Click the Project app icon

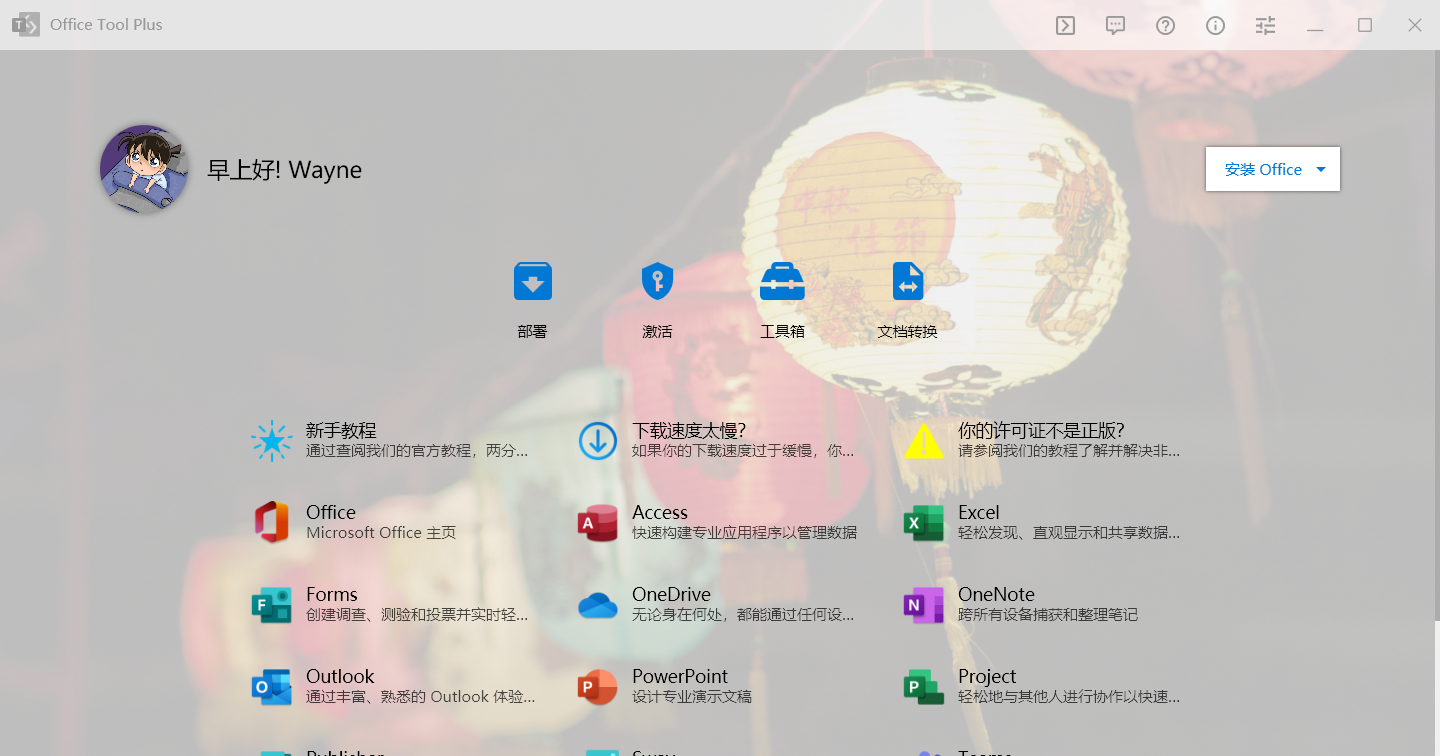[924, 686]
